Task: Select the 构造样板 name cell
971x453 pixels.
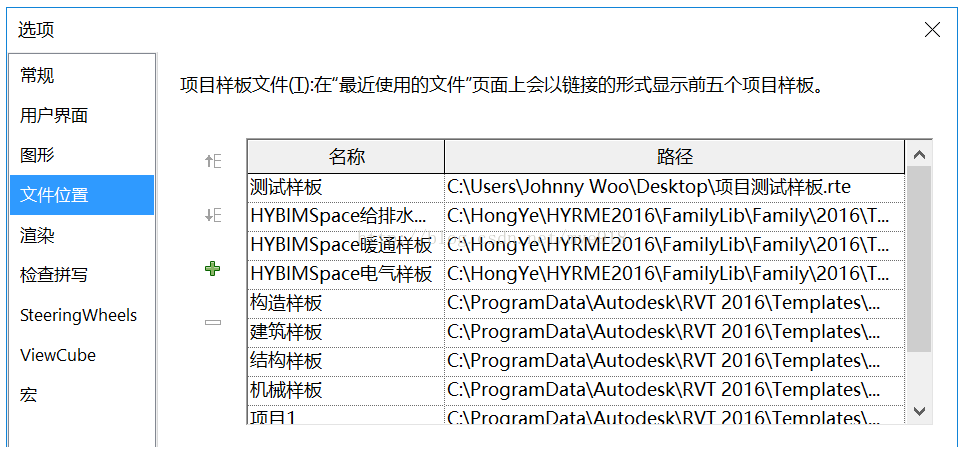Action: 346,304
